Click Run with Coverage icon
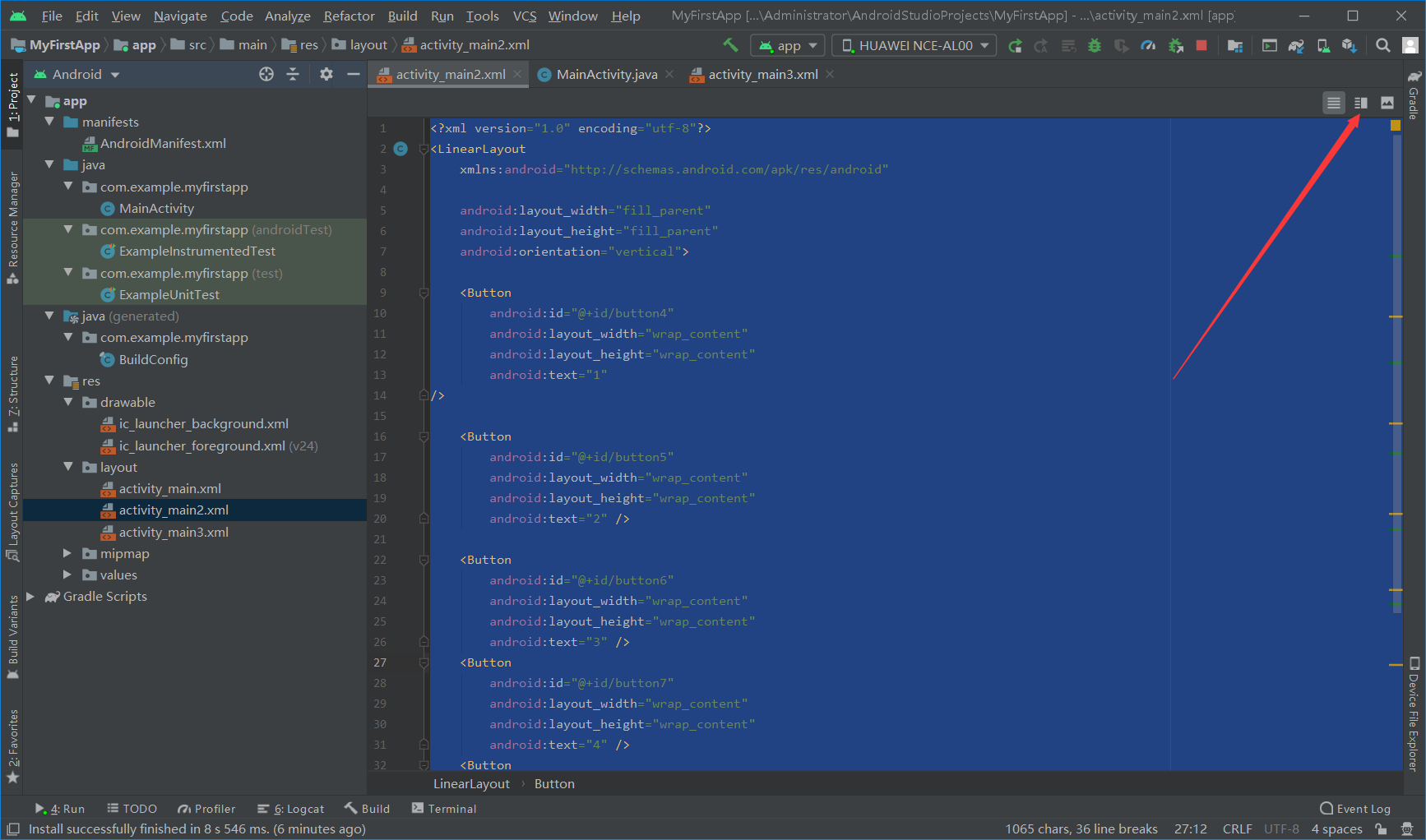Image resolution: width=1426 pixels, height=840 pixels. point(1122,45)
